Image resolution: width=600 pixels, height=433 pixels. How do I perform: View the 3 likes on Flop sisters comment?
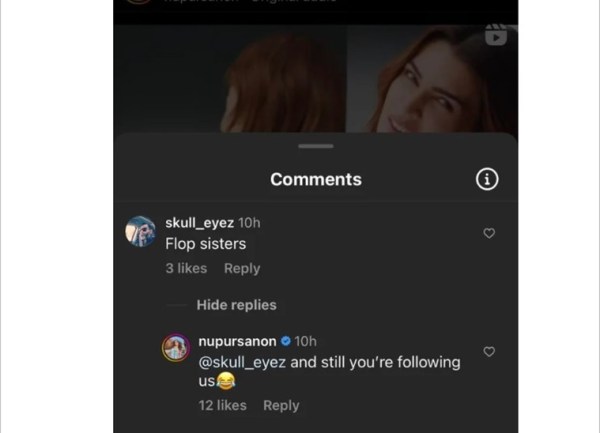pos(186,268)
